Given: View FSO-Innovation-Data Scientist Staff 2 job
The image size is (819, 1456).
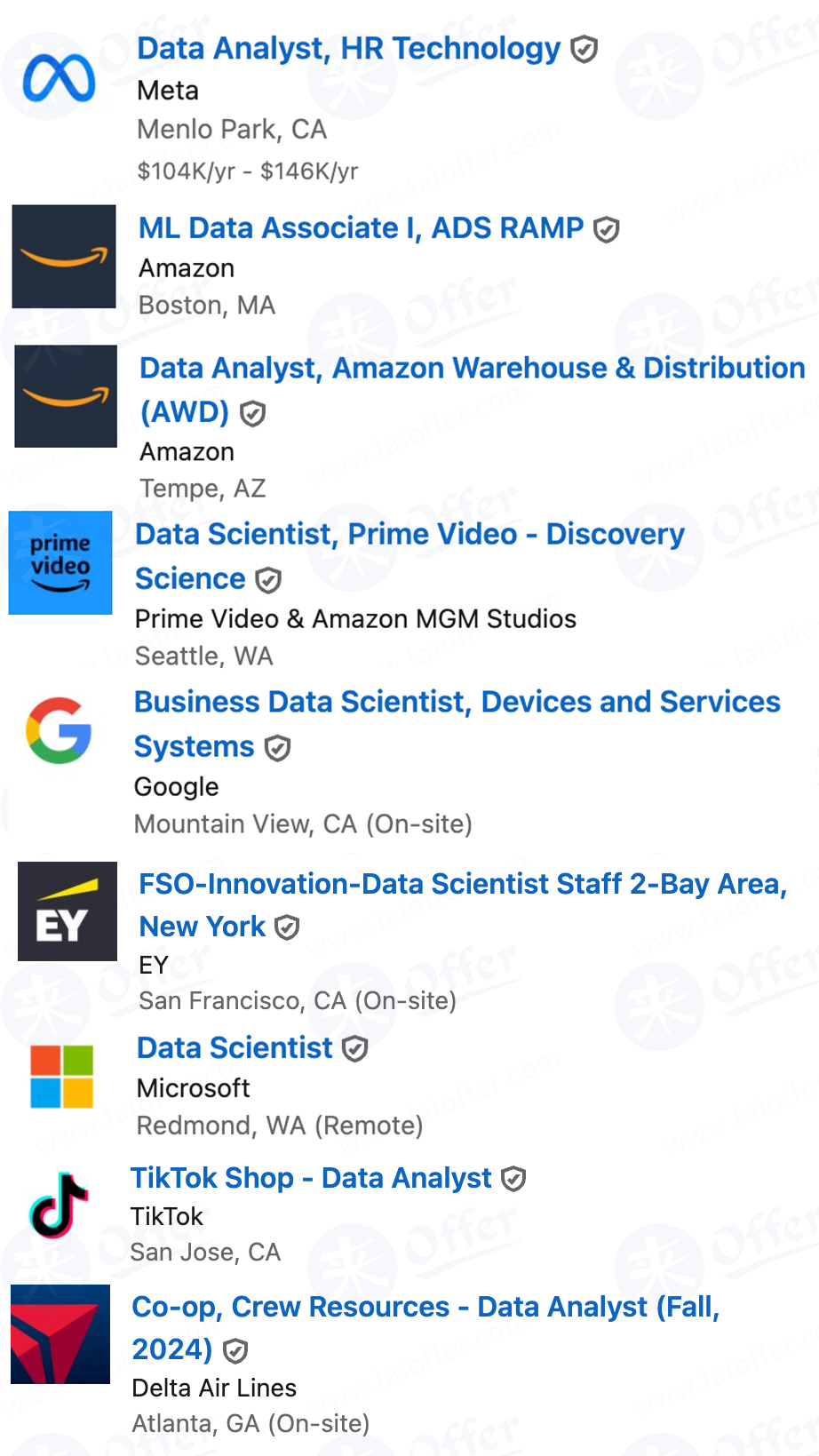Looking at the screenshot, I should (463, 904).
